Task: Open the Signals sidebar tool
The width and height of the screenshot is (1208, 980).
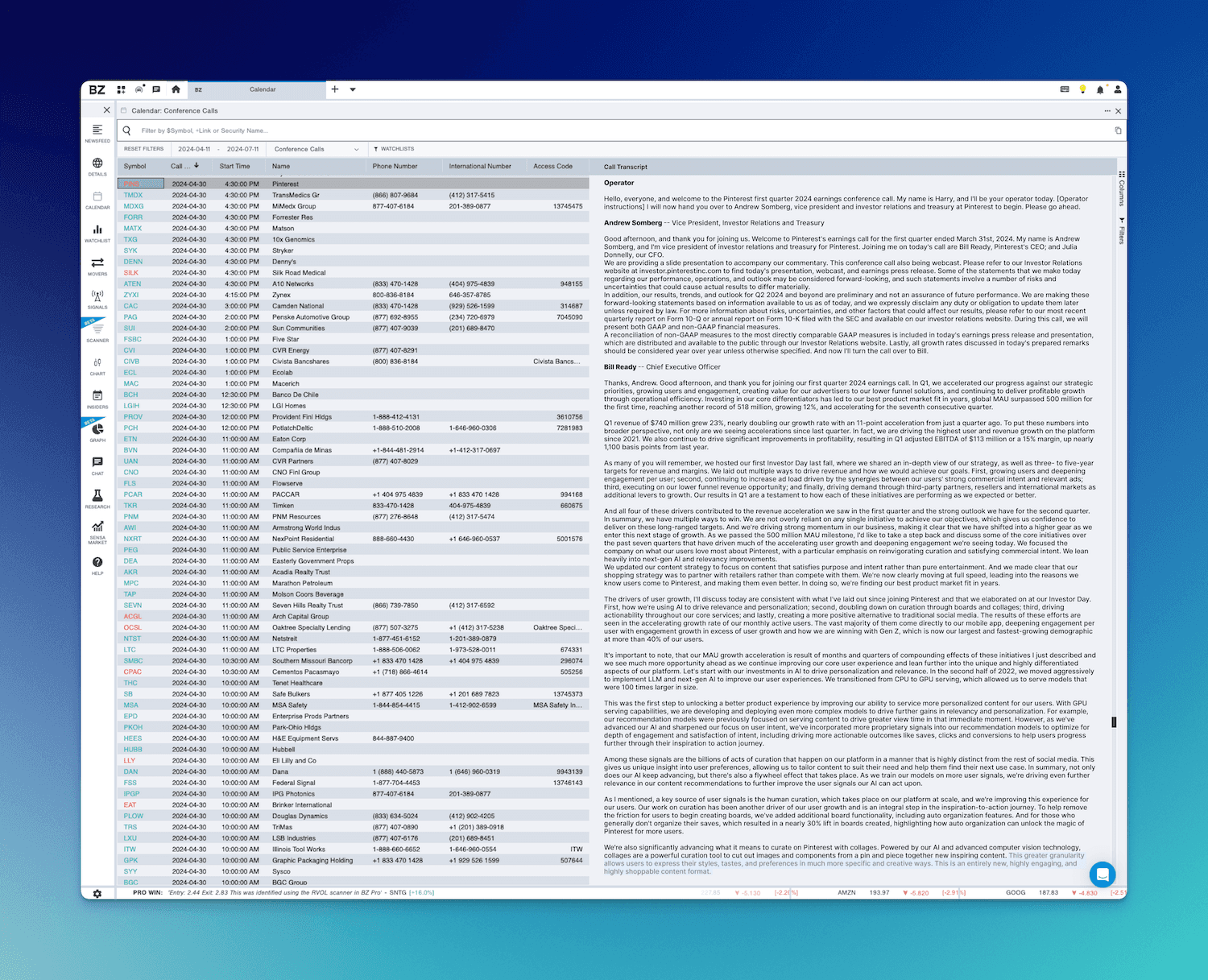Action: [97, 300]
